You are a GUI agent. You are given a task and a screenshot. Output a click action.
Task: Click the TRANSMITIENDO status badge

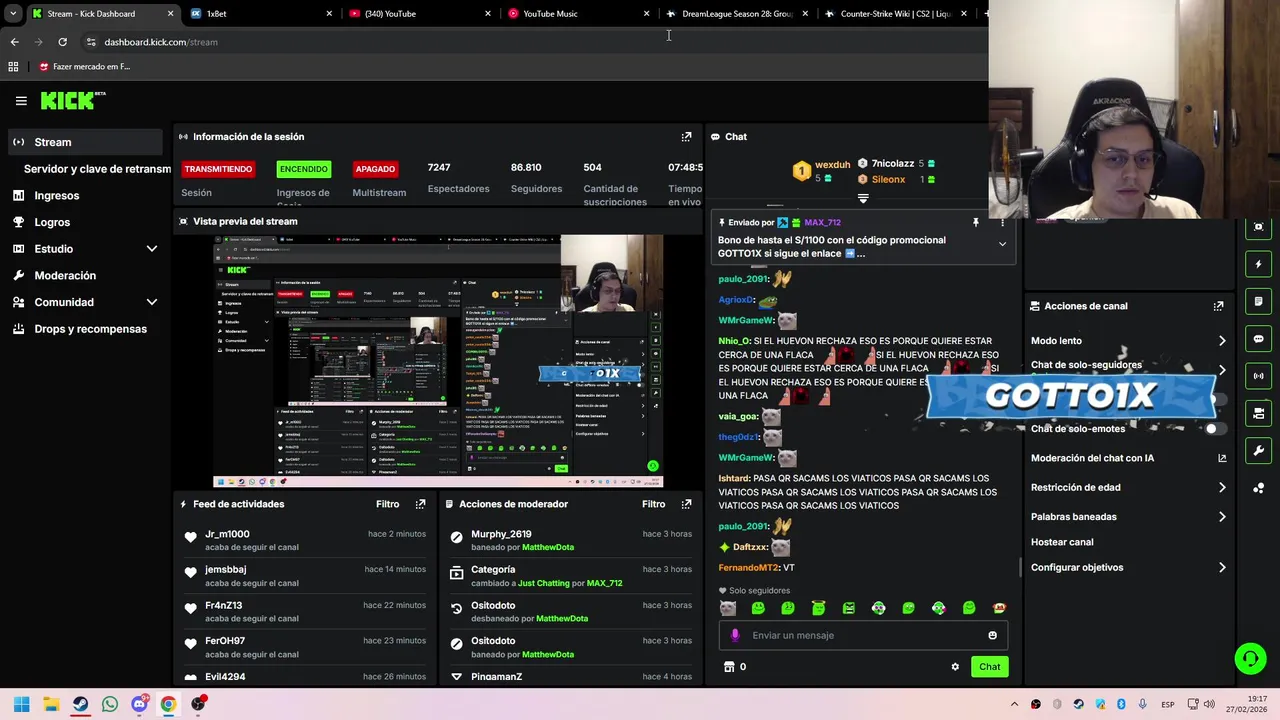coord(218,169)
